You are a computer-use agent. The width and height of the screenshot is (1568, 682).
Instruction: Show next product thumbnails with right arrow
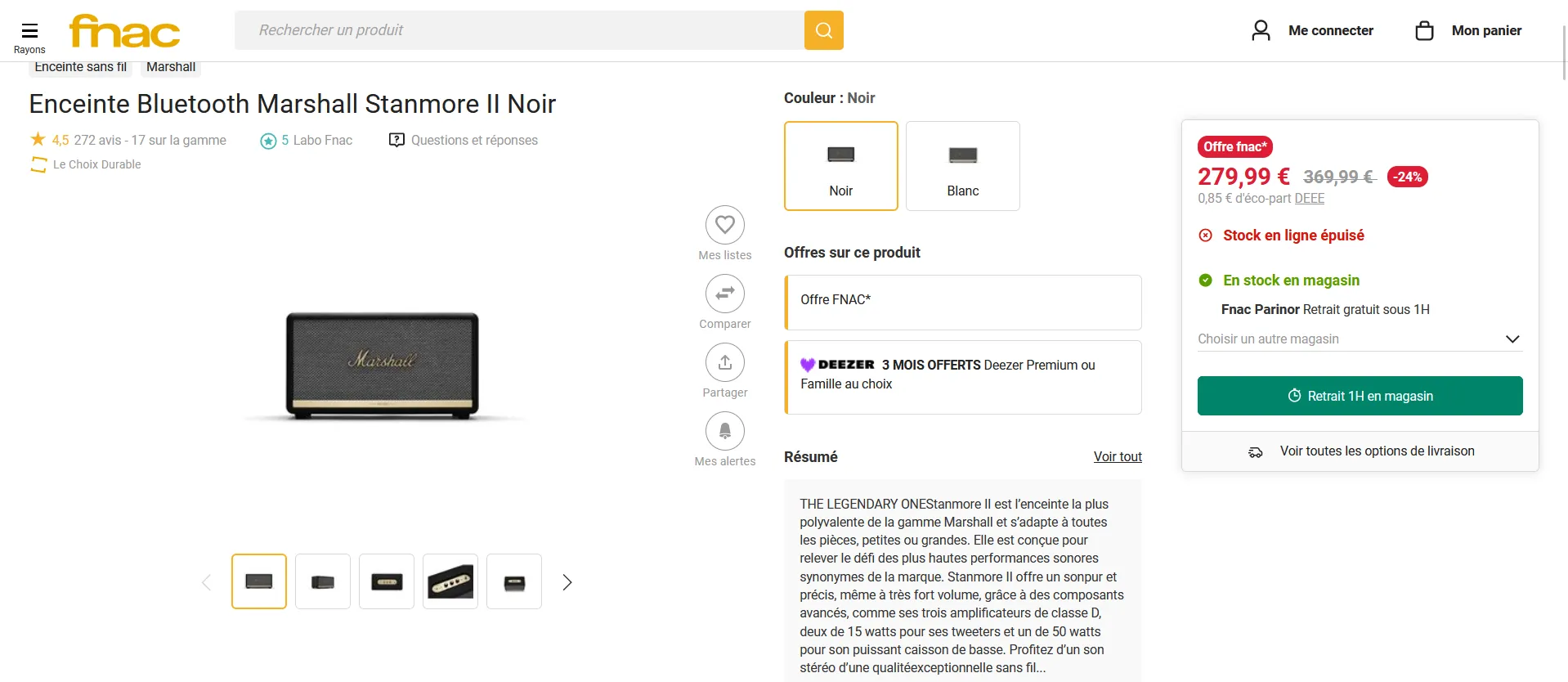[567, 582]
